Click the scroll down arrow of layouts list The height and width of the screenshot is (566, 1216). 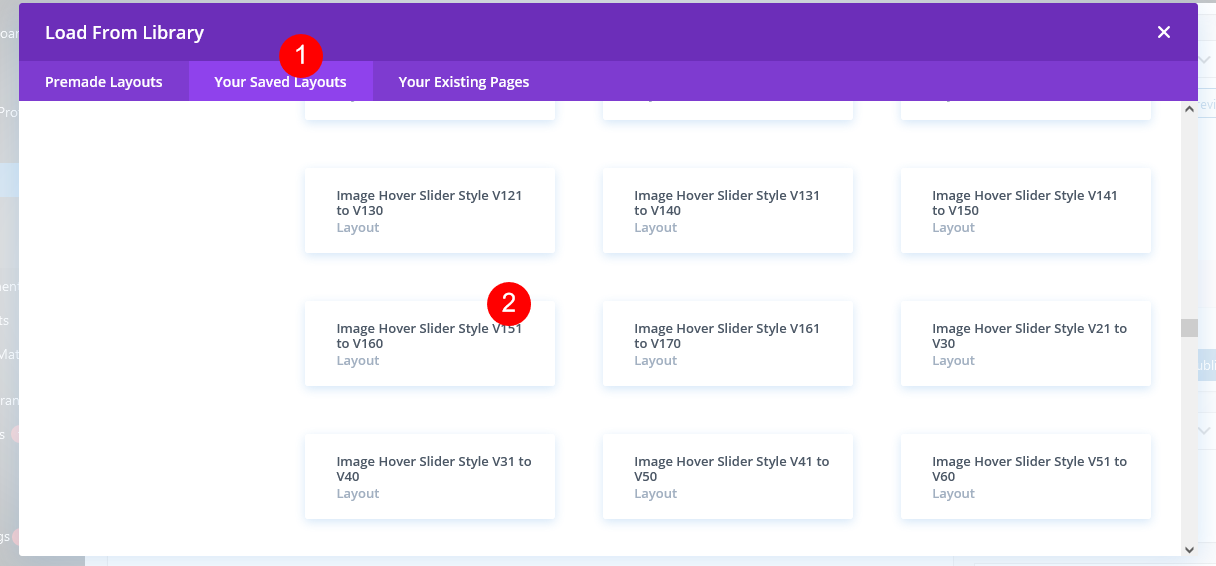(1189, 548)
